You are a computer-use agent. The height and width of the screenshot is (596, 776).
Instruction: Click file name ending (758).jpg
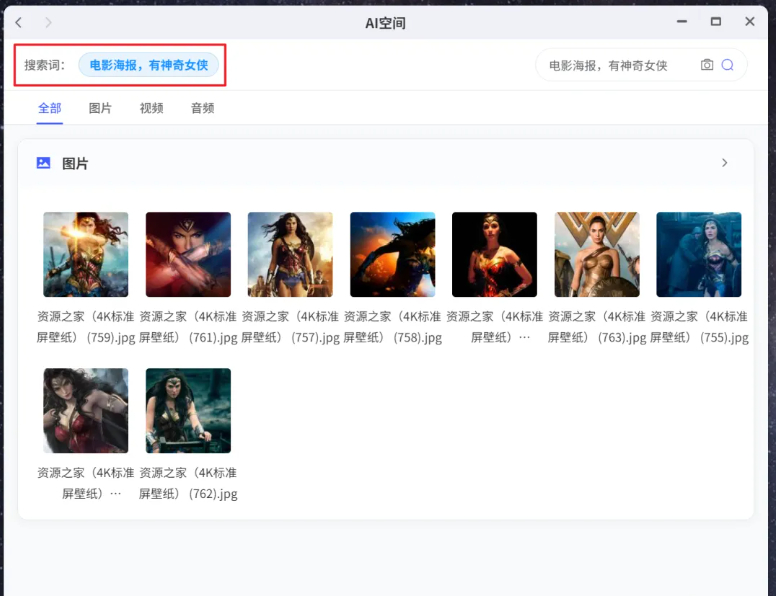[392, 327]
